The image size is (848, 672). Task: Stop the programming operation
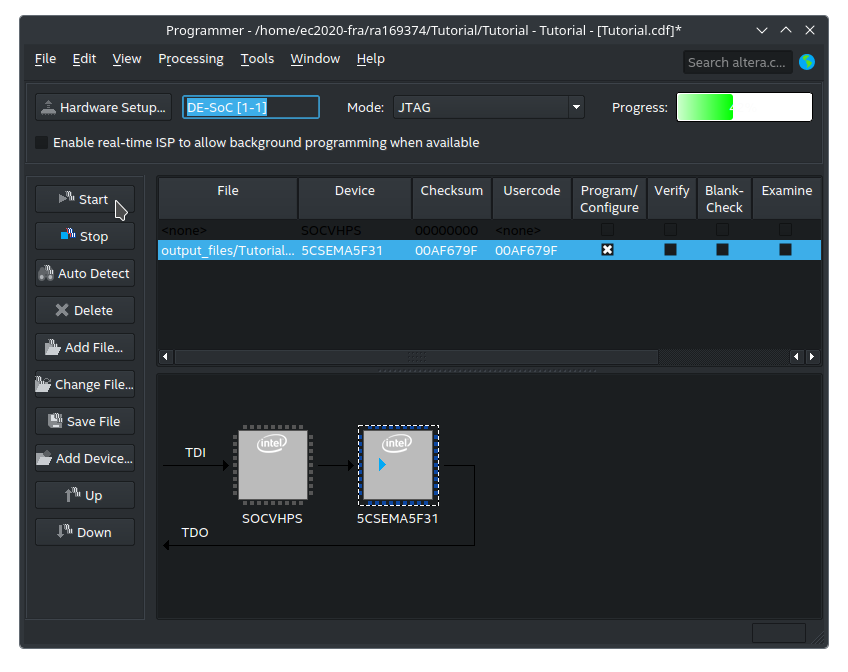point(85,236)
